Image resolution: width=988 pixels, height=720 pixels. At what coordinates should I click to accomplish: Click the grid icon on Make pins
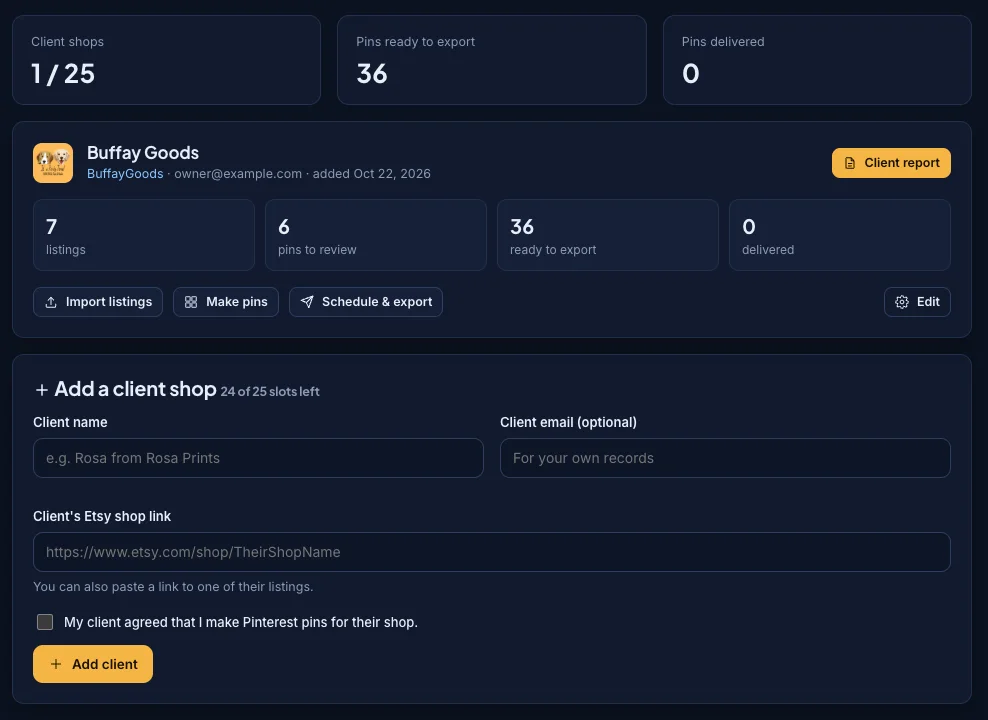(191, 302)
